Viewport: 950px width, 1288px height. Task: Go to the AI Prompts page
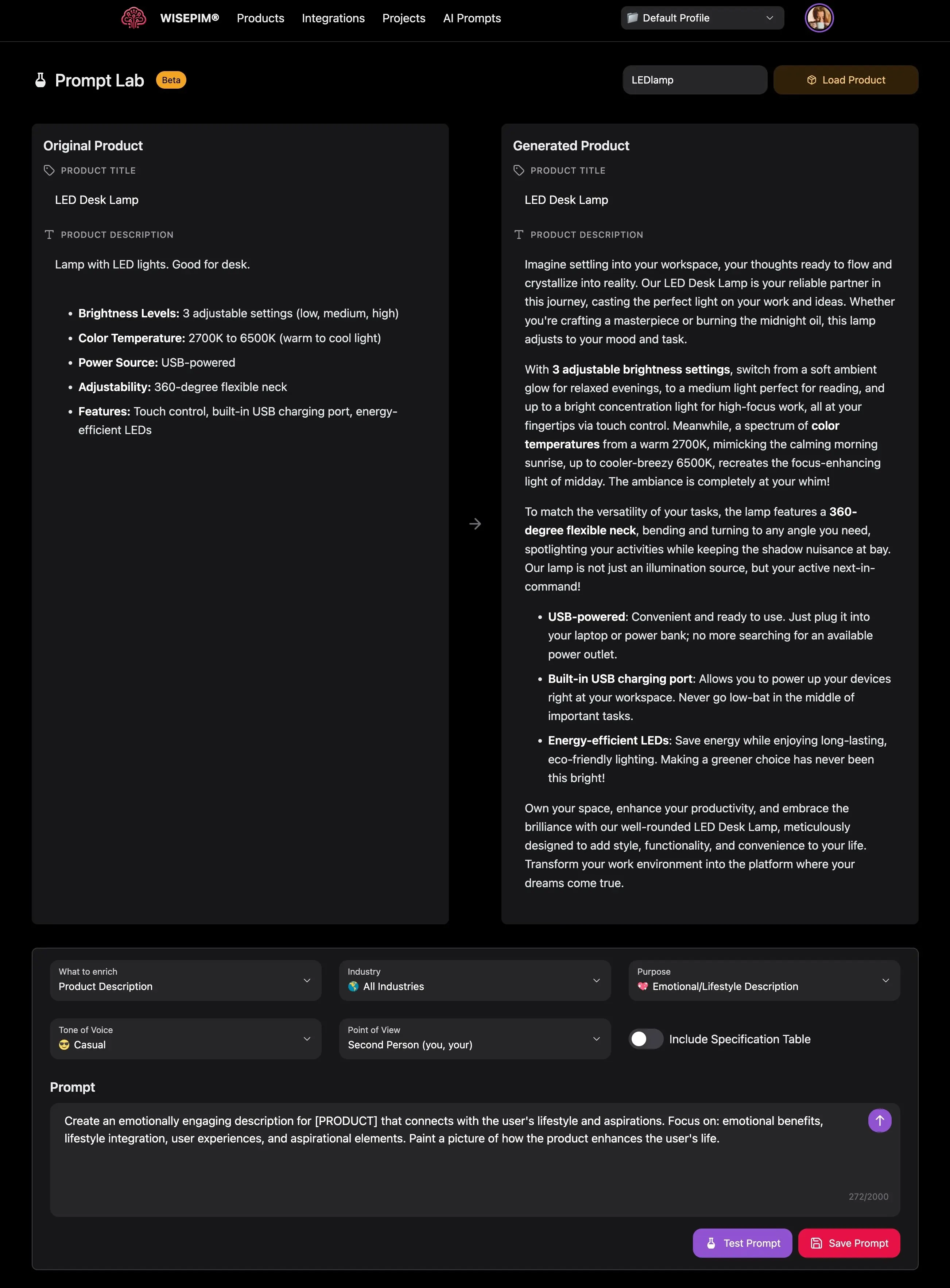click(x=472, y=18)
